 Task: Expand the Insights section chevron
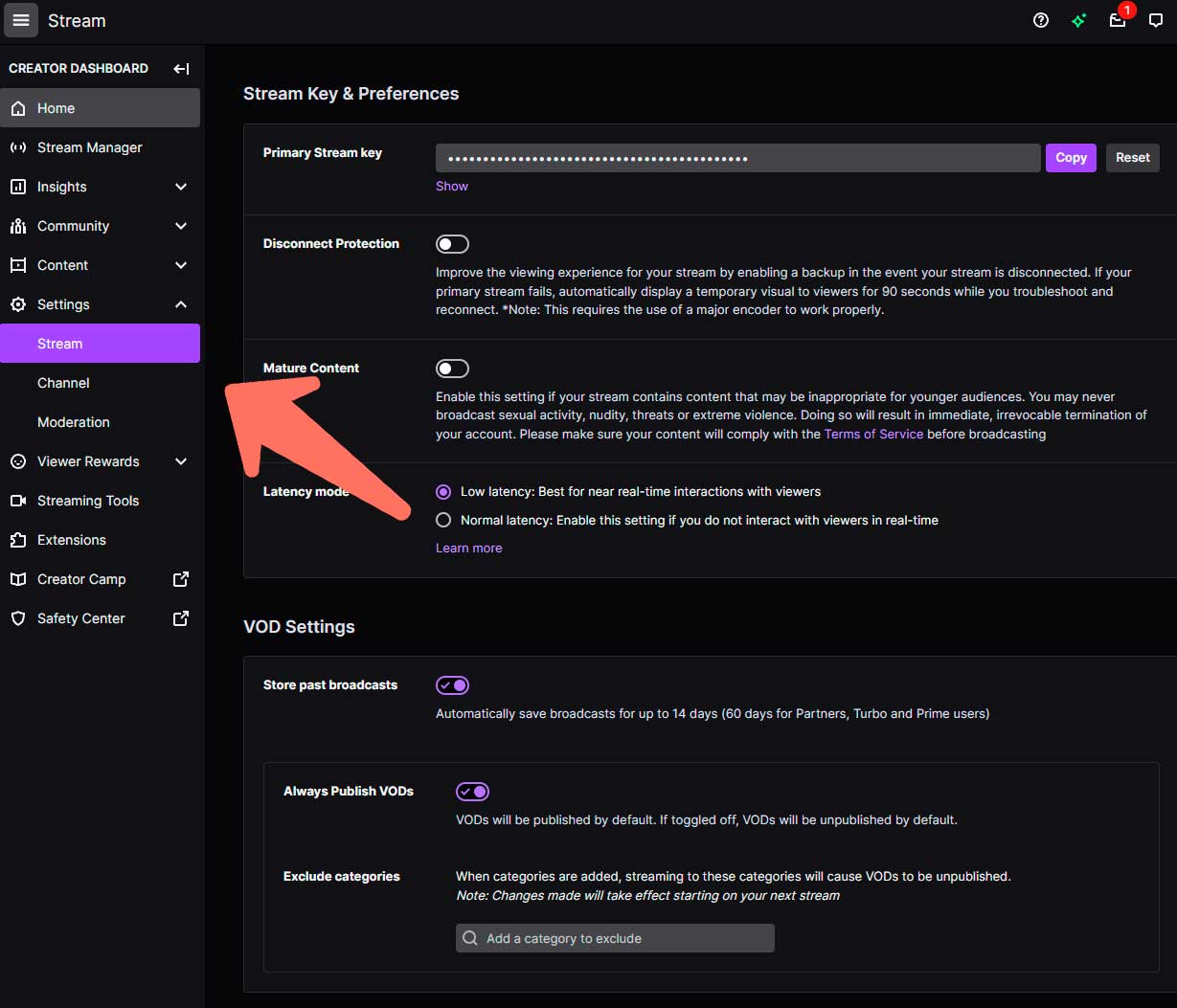coord(181,187)
